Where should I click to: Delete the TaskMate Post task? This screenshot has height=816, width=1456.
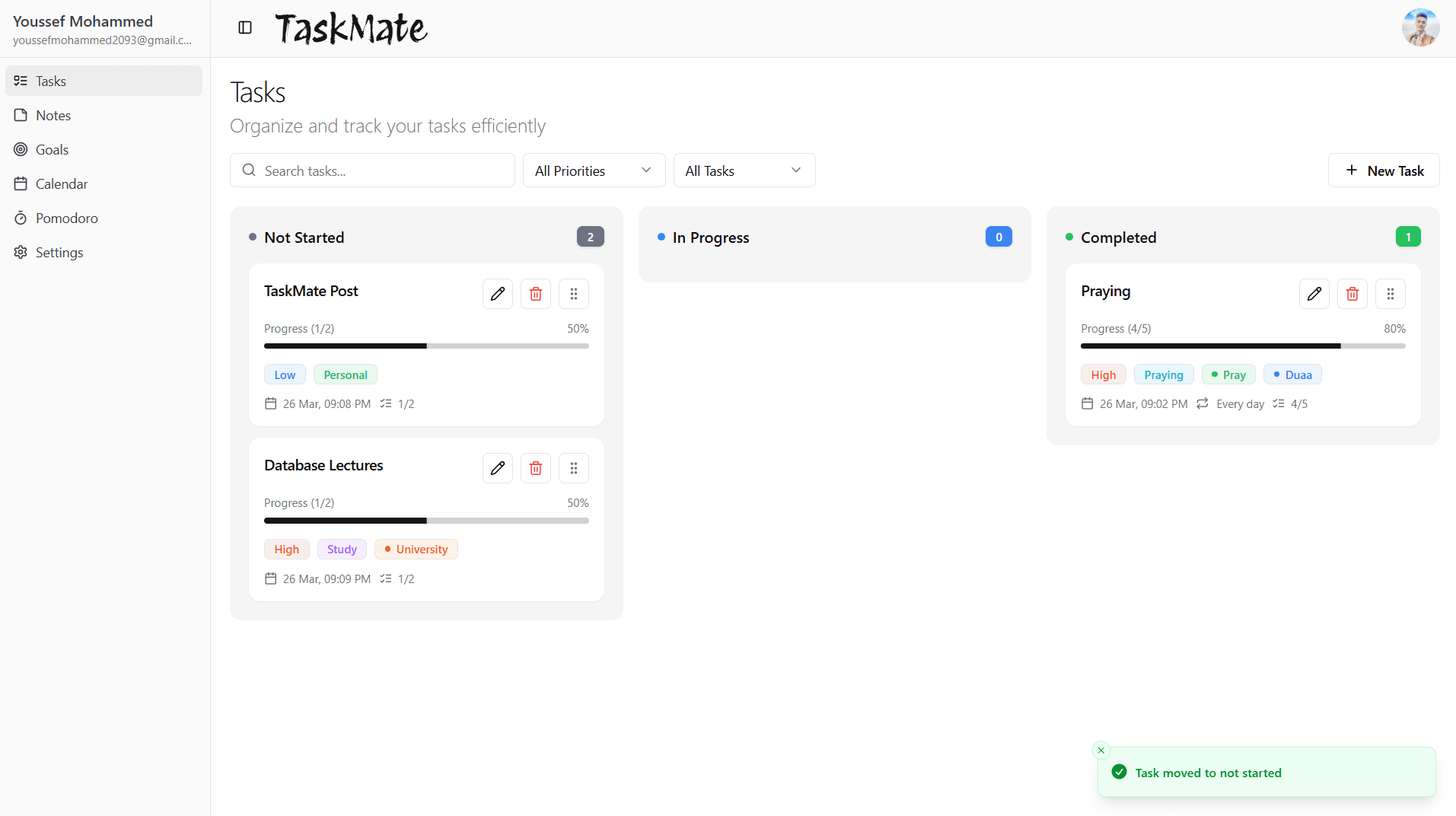tap(535, 293)
